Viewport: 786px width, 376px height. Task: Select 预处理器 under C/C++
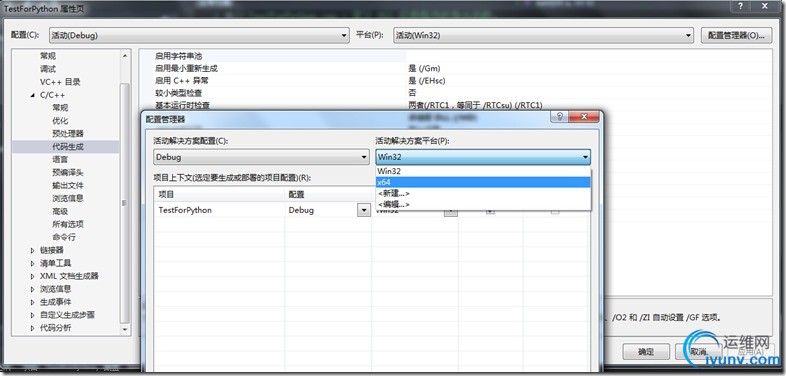[68, 134]
